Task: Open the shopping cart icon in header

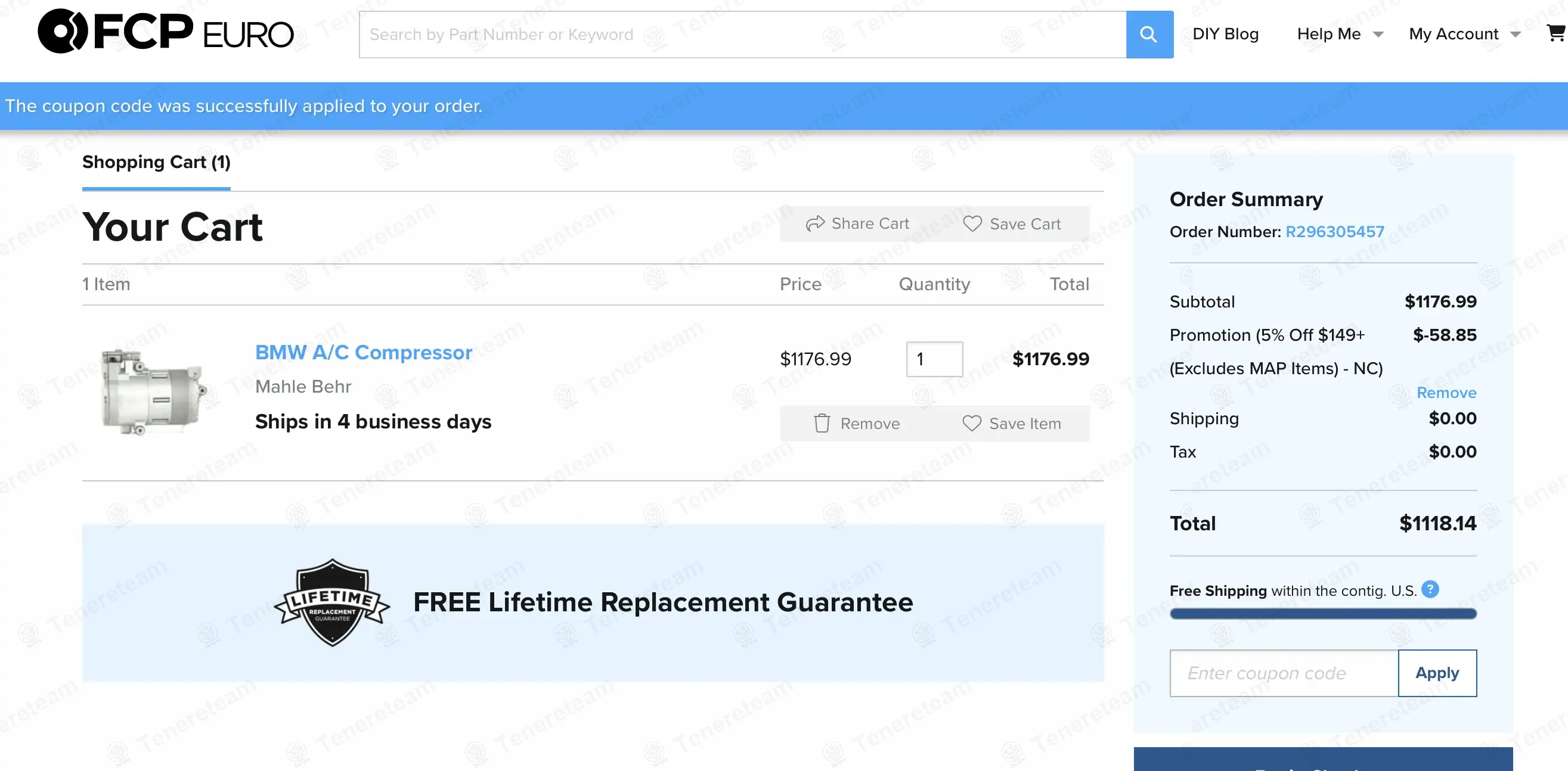Action: point(1555,33)
